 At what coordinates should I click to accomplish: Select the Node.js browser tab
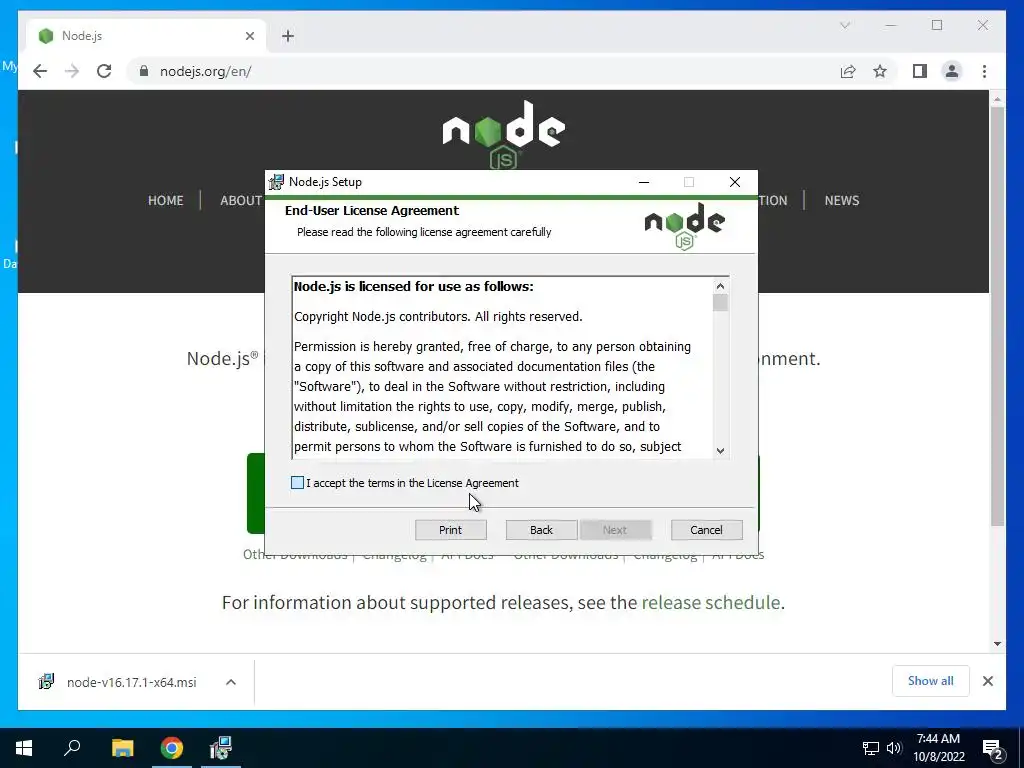pos(146,36)
